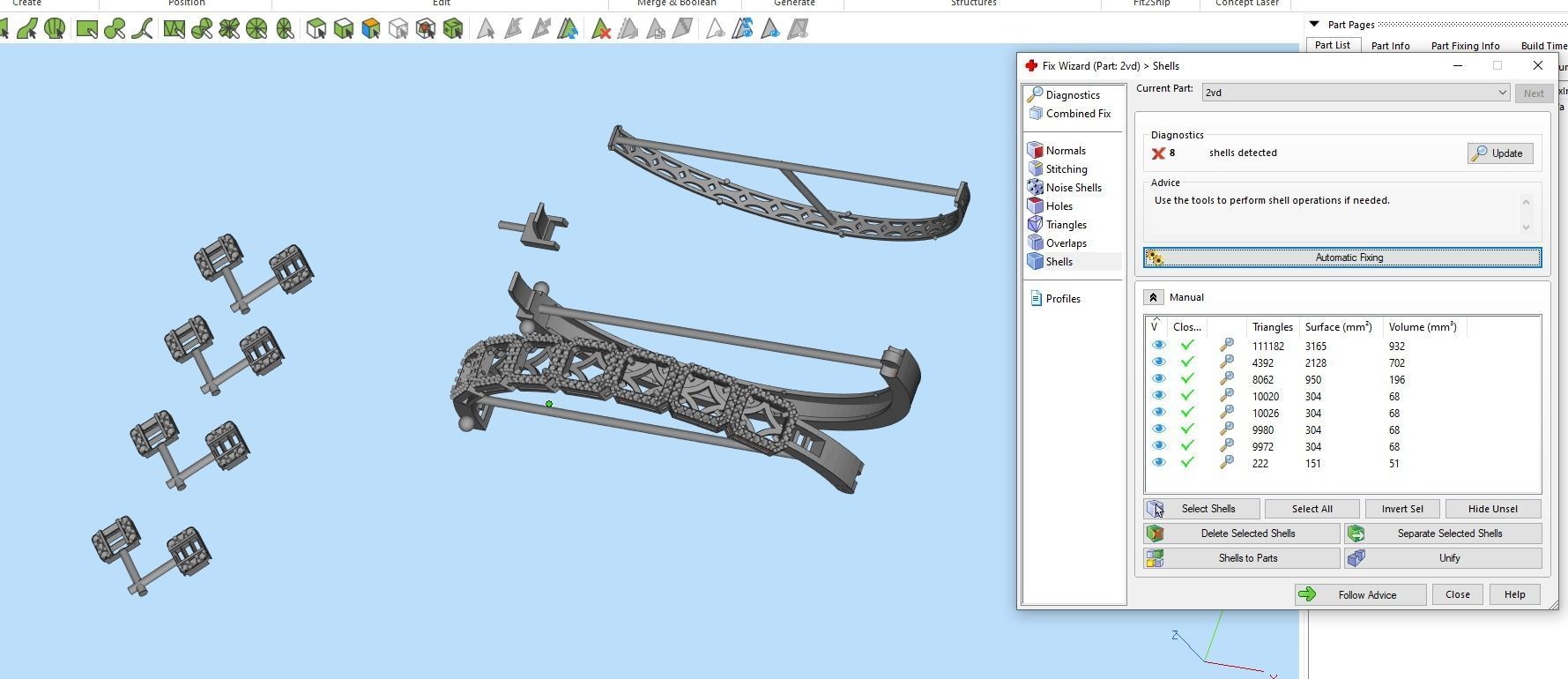Click Follow Advice button
This screenshot has width=1568, height=679.
tap(1360, 594)
